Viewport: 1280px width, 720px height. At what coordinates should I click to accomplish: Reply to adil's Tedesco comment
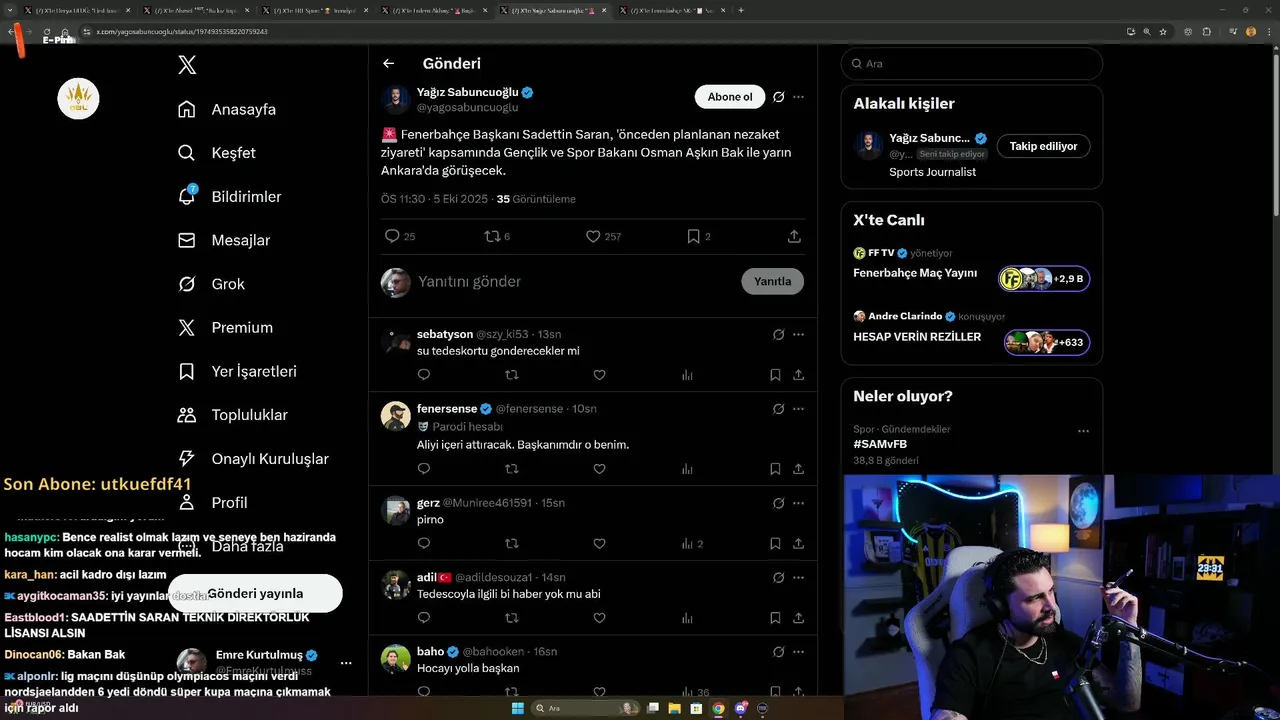[424, 618]
